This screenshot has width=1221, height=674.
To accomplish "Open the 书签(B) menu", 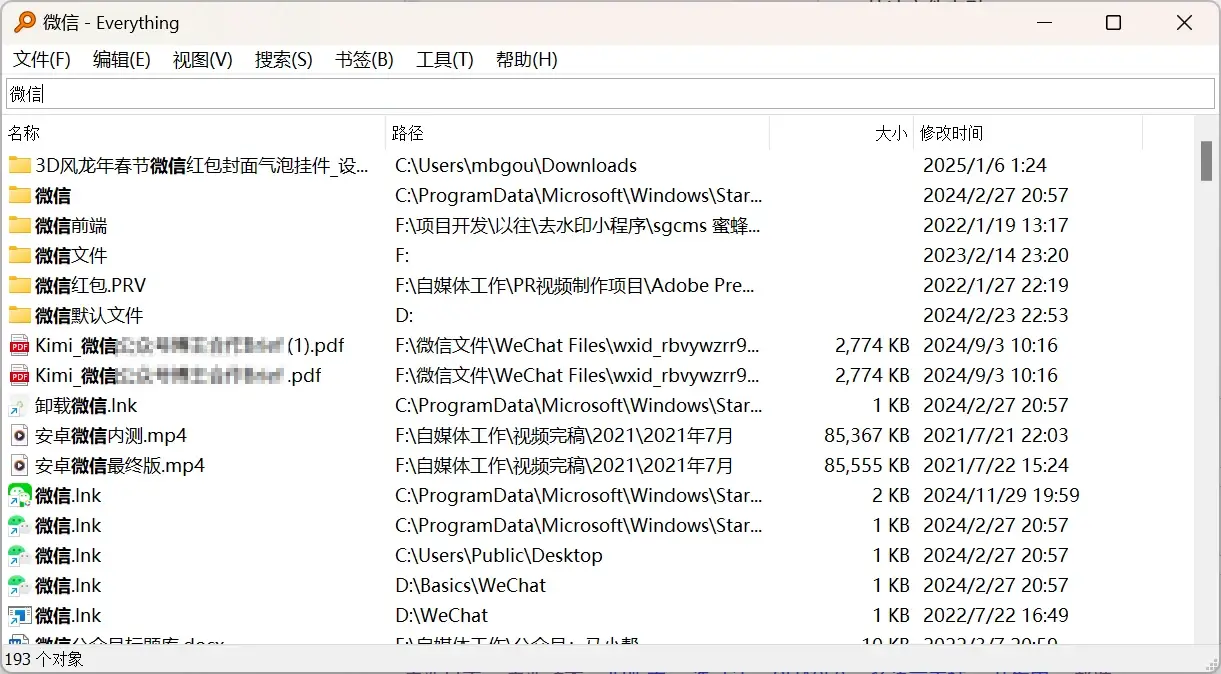I will click(364, 60).
